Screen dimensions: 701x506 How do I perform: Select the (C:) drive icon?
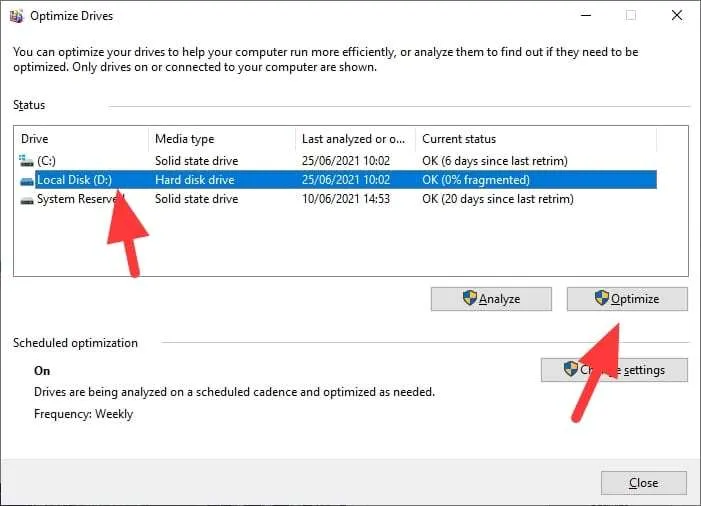[x=26, y=160]
